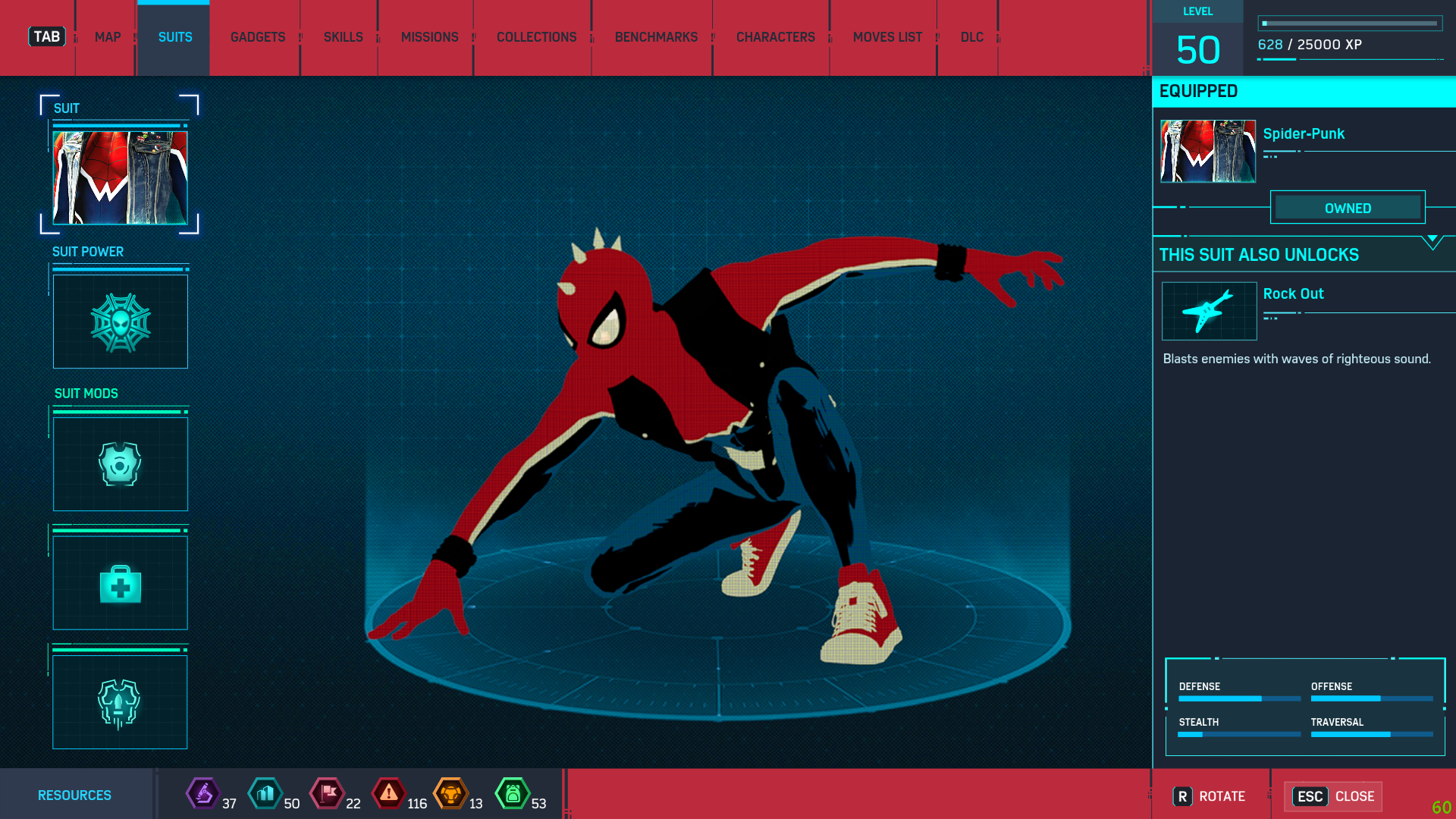Click the green backpack token icon
This screenshot has height=819, width=1456.
coord(513,794)
